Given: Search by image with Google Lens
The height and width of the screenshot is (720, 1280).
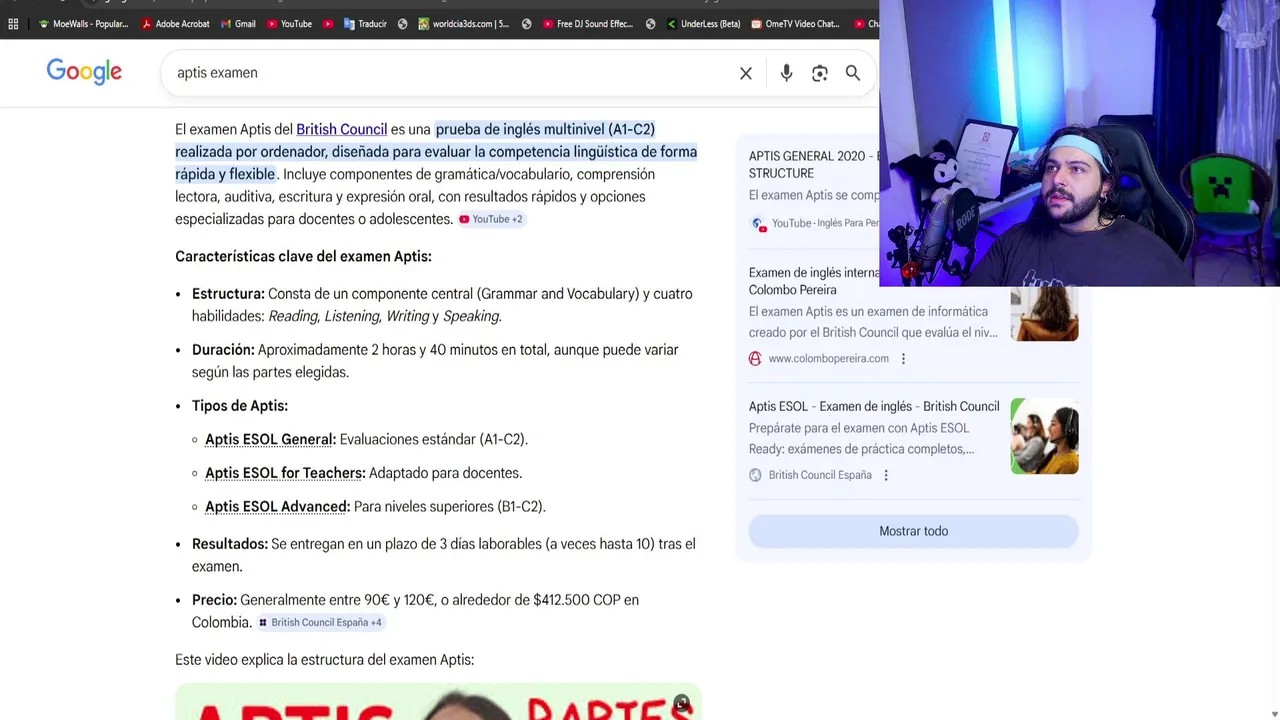Looking at the screenshot, I should 820,73.
